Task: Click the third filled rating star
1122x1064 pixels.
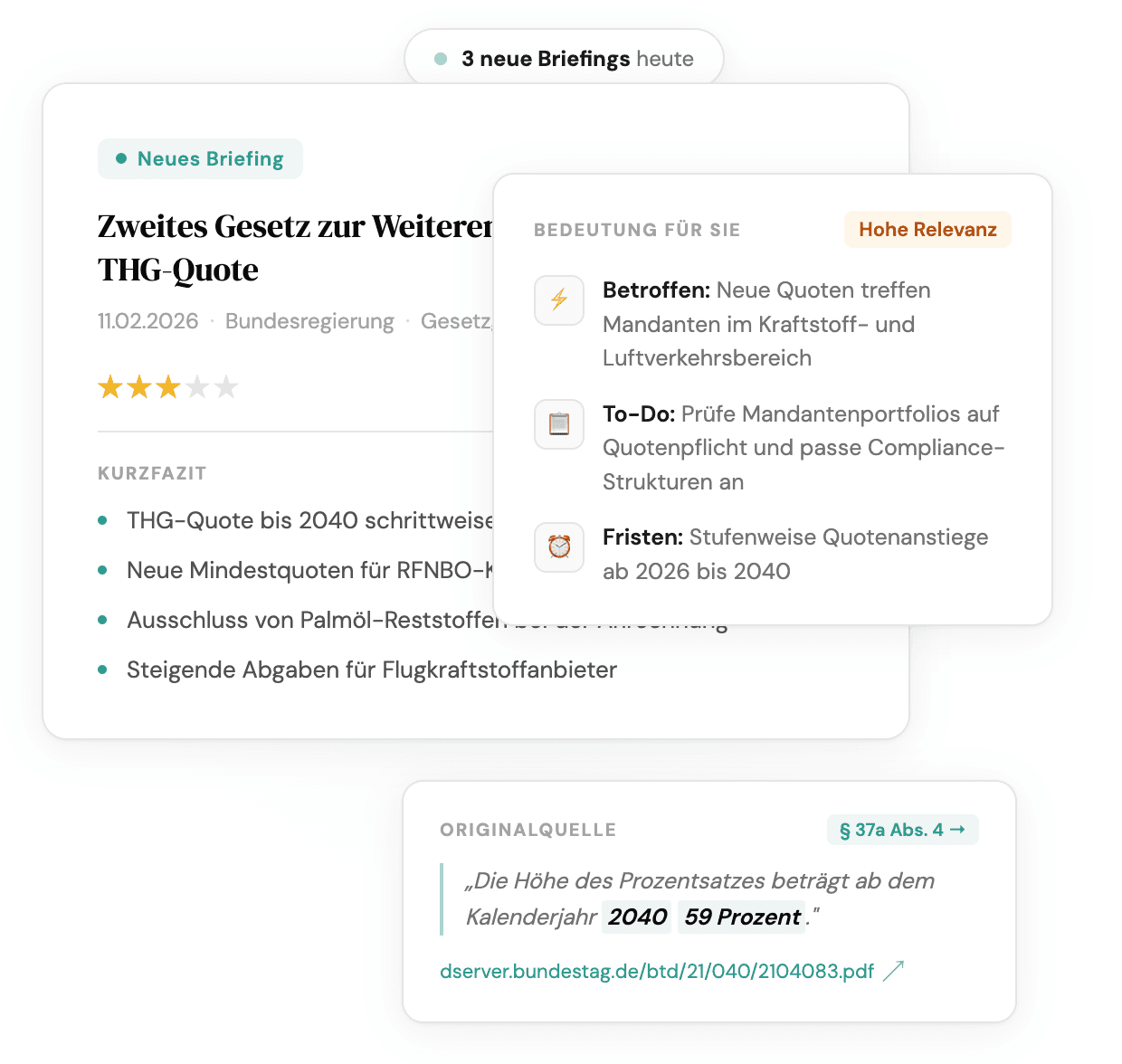Action: pyautogui.click(x=169, y=386)
